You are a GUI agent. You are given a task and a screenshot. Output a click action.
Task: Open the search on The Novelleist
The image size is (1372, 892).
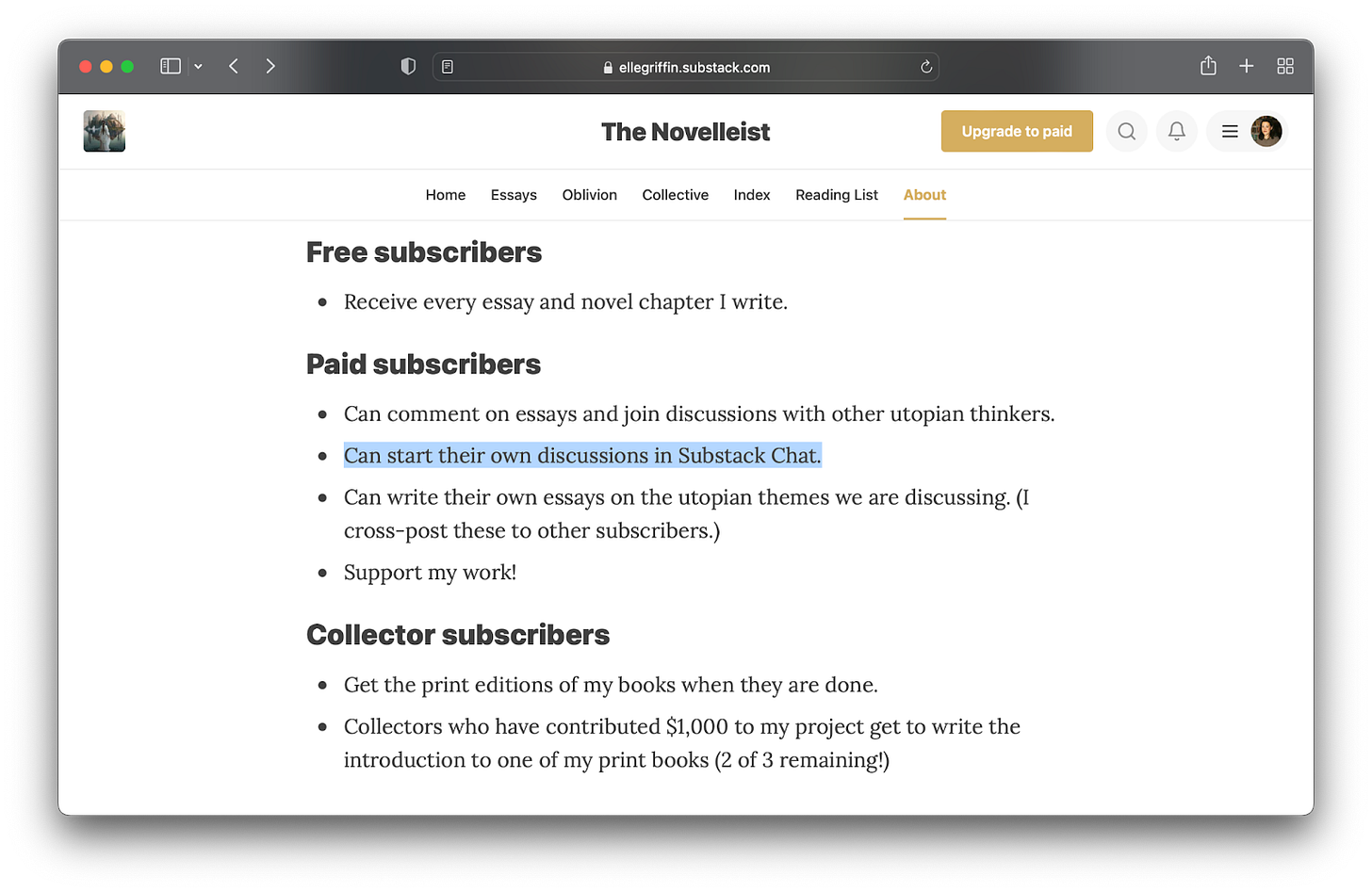pyautogui.click(x=1126, y=131)
